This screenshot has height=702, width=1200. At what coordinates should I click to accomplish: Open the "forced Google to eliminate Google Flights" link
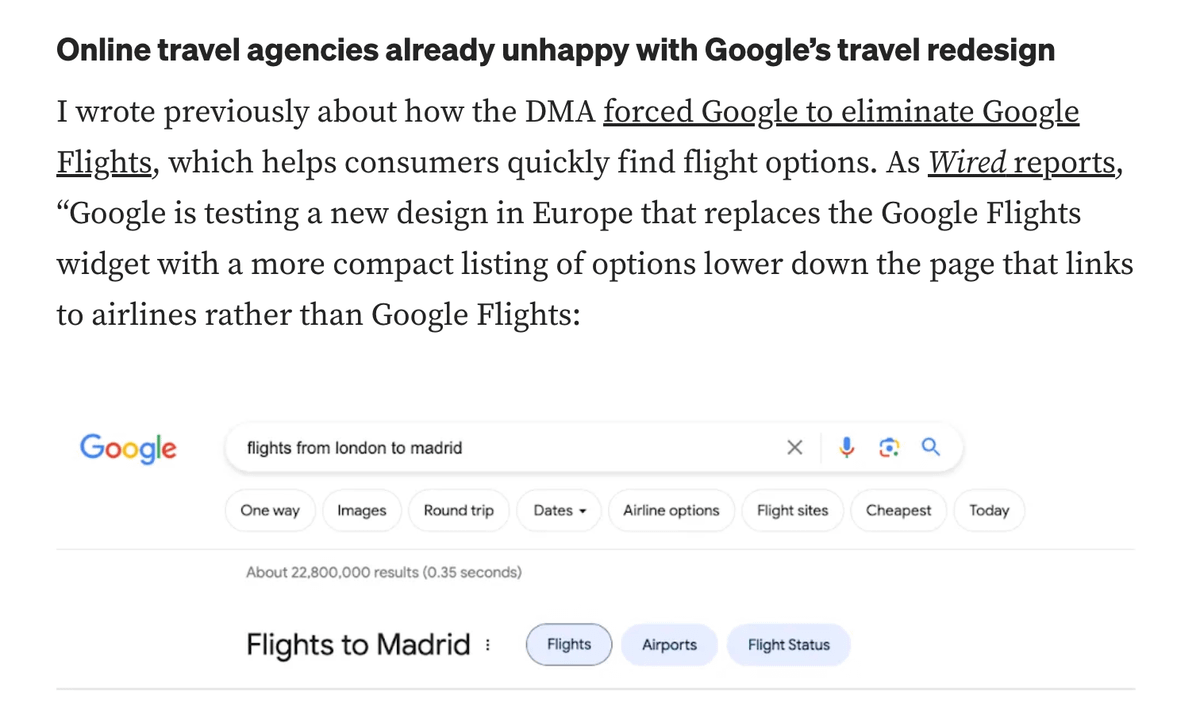click(x=840, y=112)
